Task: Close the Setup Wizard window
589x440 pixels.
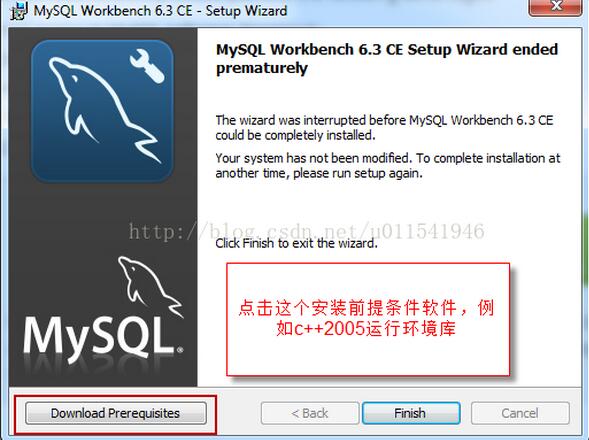Action: click(x=555, y=7)
